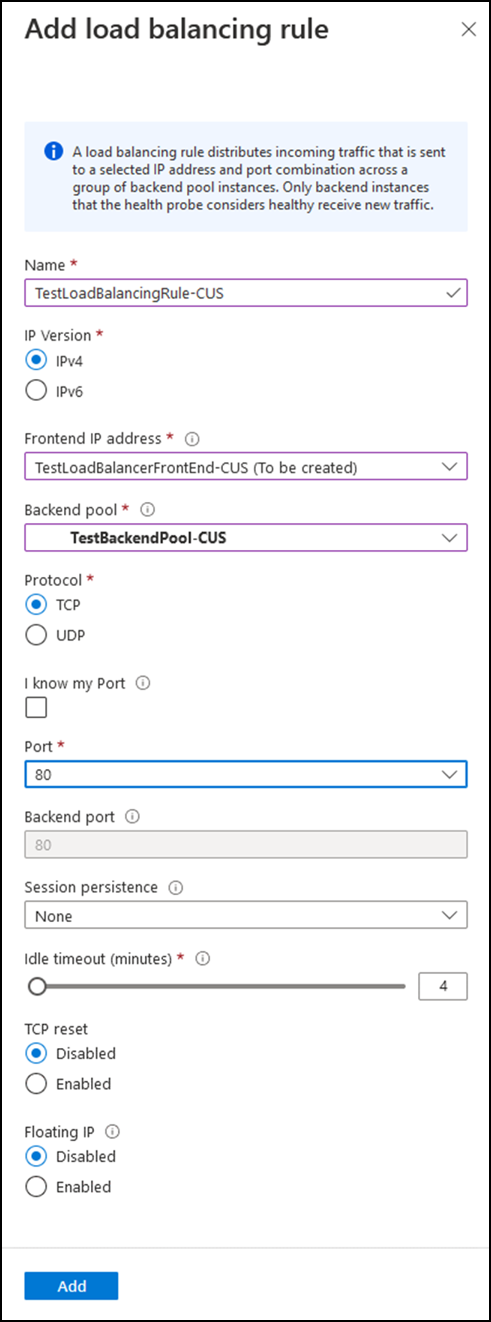Image resolution: width=491 pixels, height=1322 pixels.
Task: Tick the I know my Port checkbox
Action: pos(36,708)
